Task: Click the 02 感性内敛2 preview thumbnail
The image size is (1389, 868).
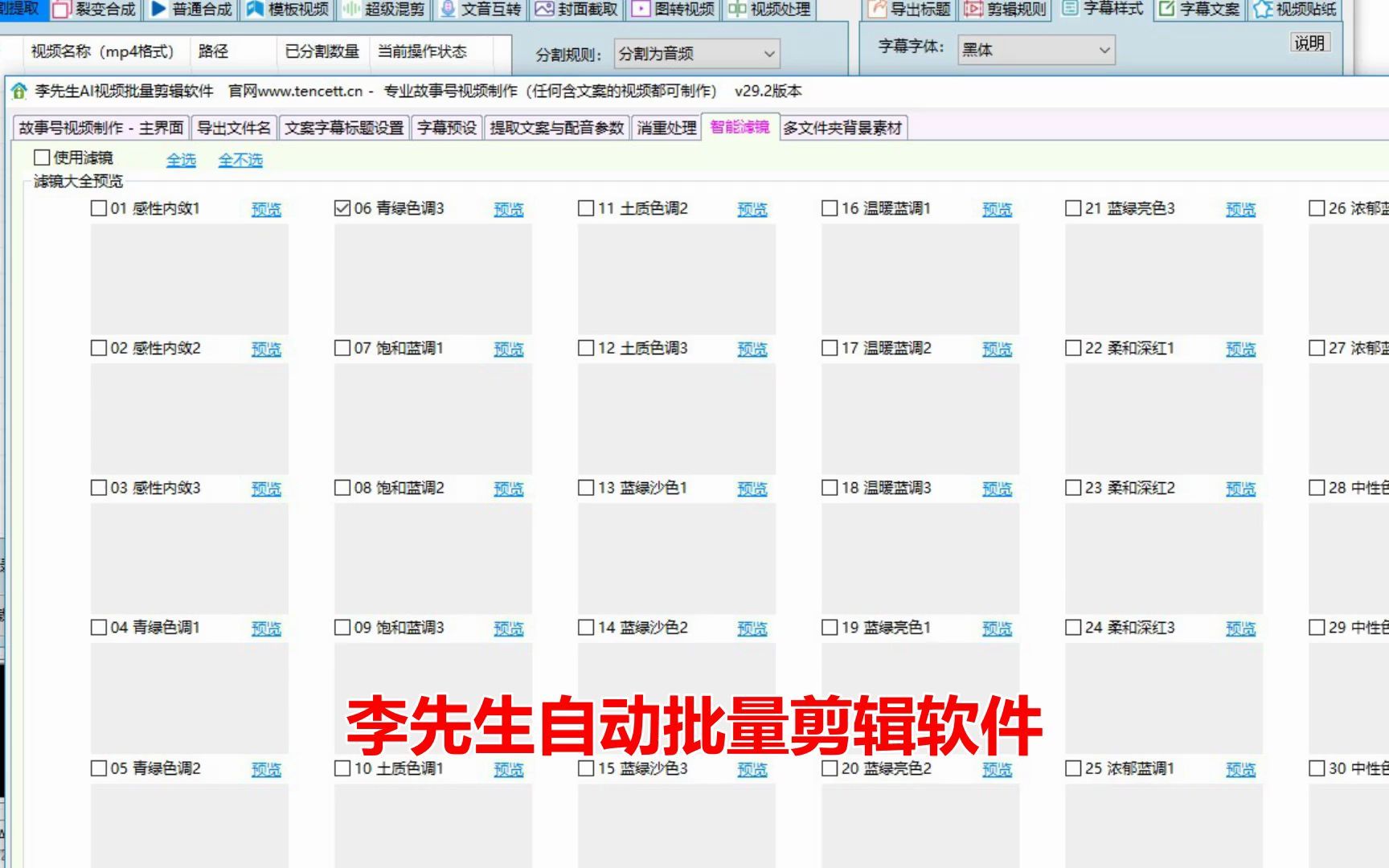Action: click(189, 419)
